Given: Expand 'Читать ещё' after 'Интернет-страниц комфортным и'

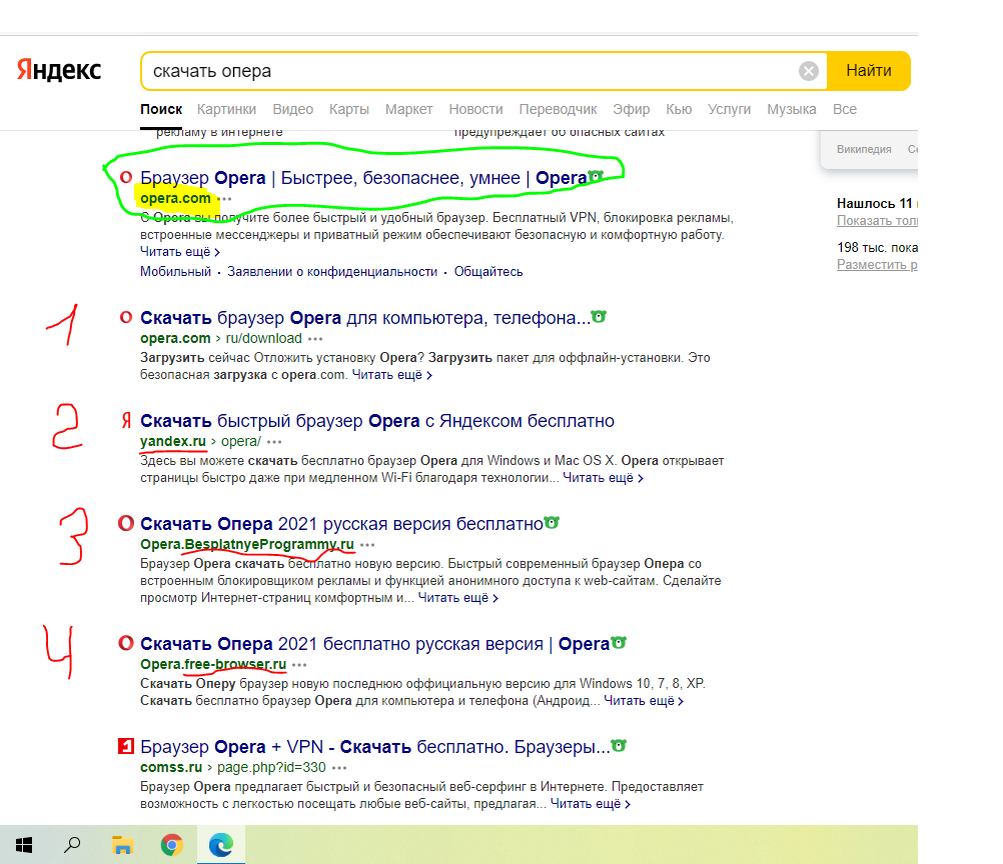Looking at the screenshot, I should (458, 598).
